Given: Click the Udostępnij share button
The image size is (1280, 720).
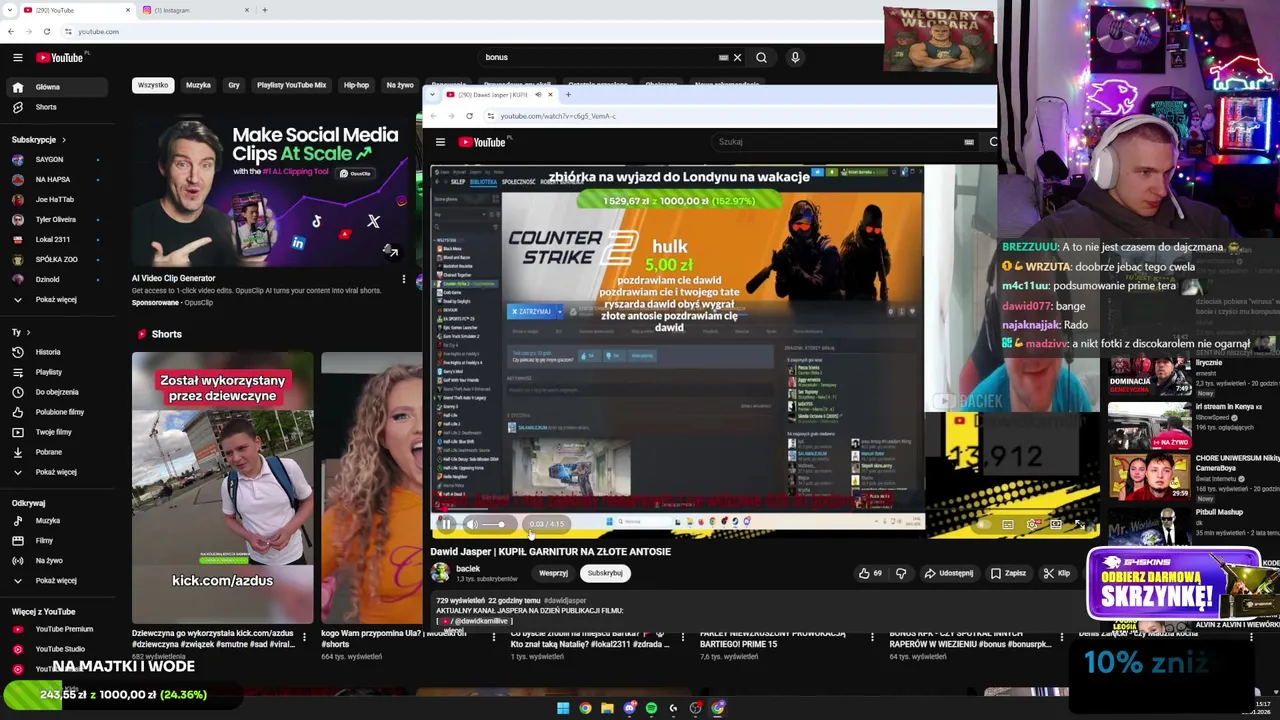Looking at the screenshot, I should tap(948, 574).
